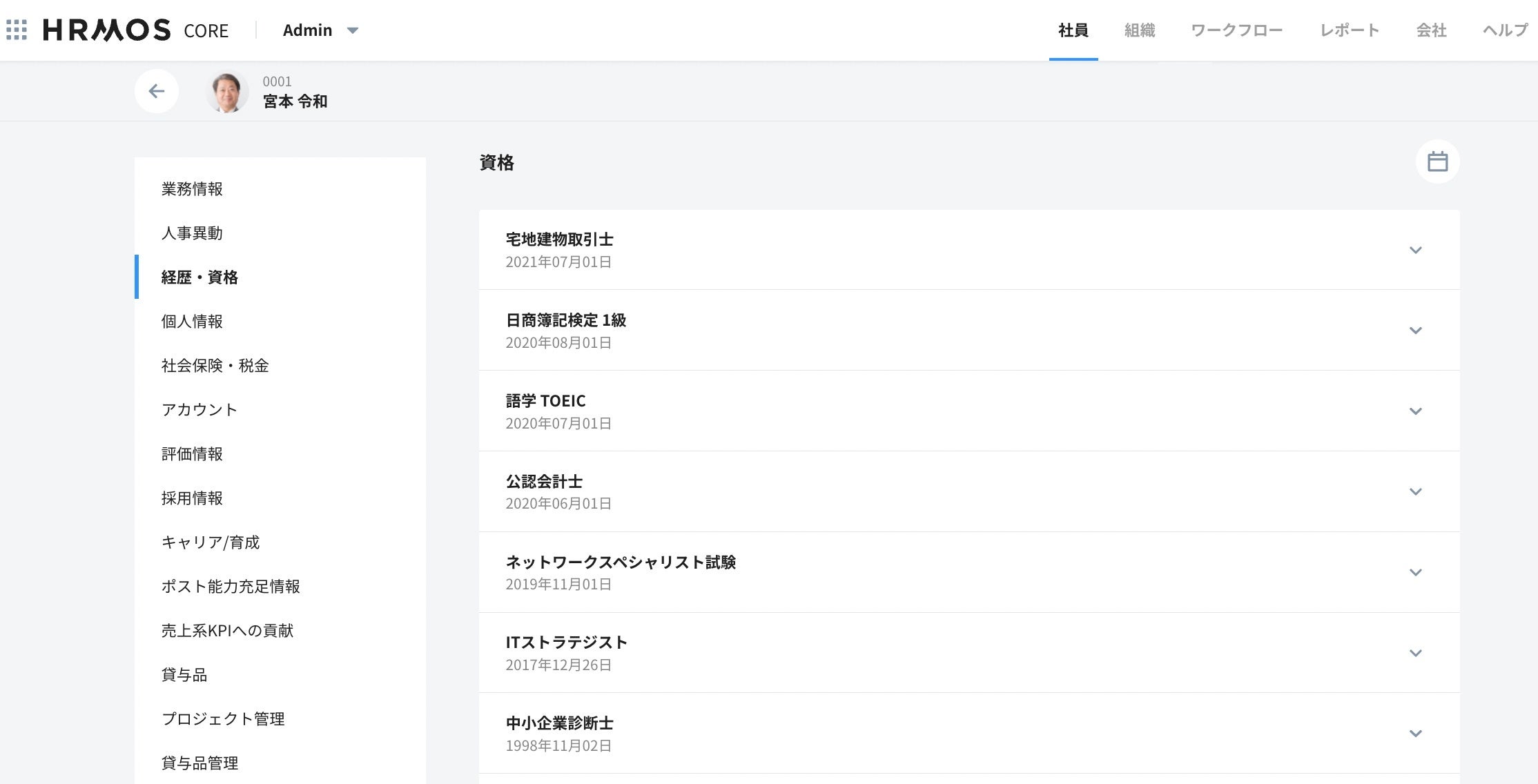
Task: Switch to the 組織 tab
Action: click(1139, 30)
